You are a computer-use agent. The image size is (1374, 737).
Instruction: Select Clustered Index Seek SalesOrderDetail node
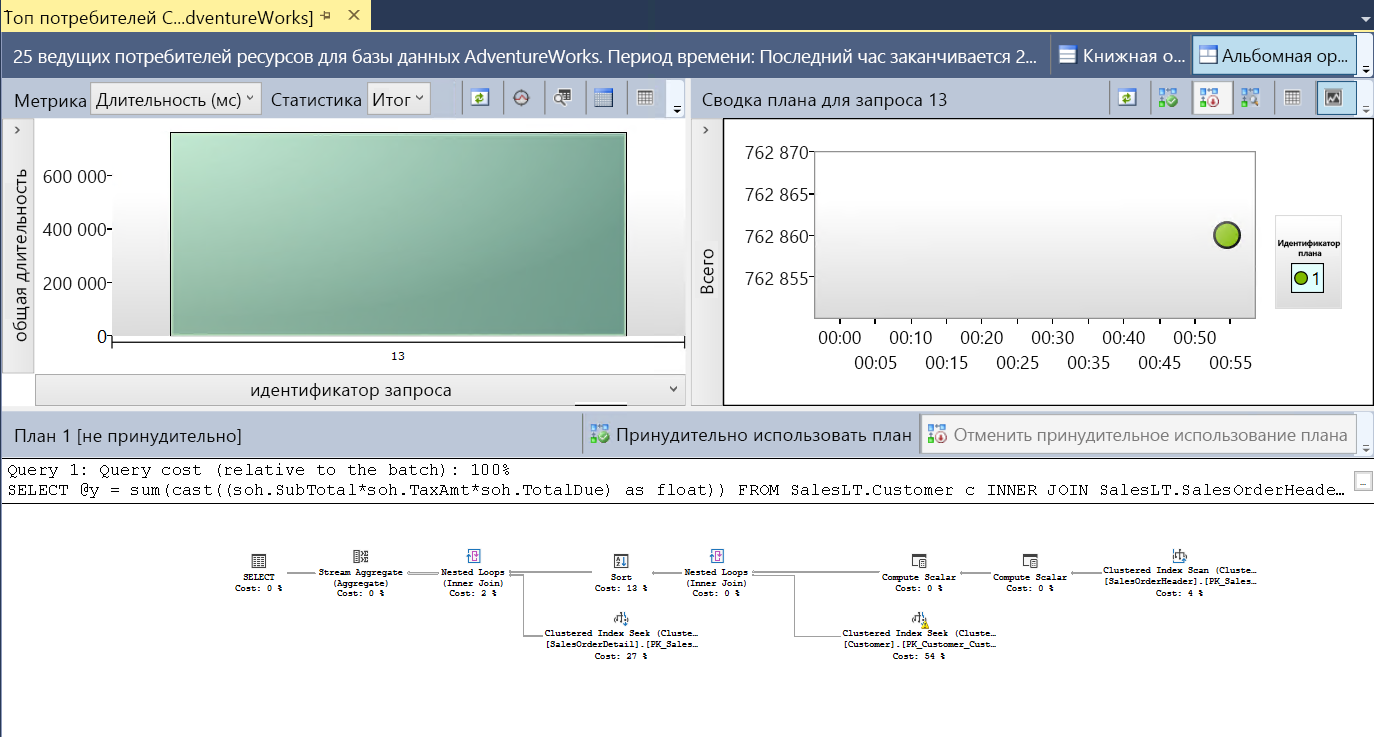(x=621, y=636)
